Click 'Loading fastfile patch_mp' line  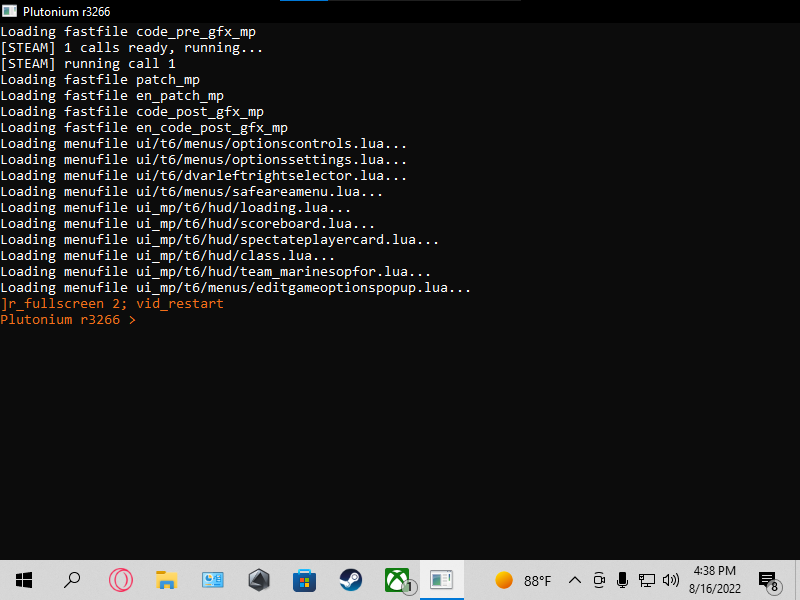100,80
